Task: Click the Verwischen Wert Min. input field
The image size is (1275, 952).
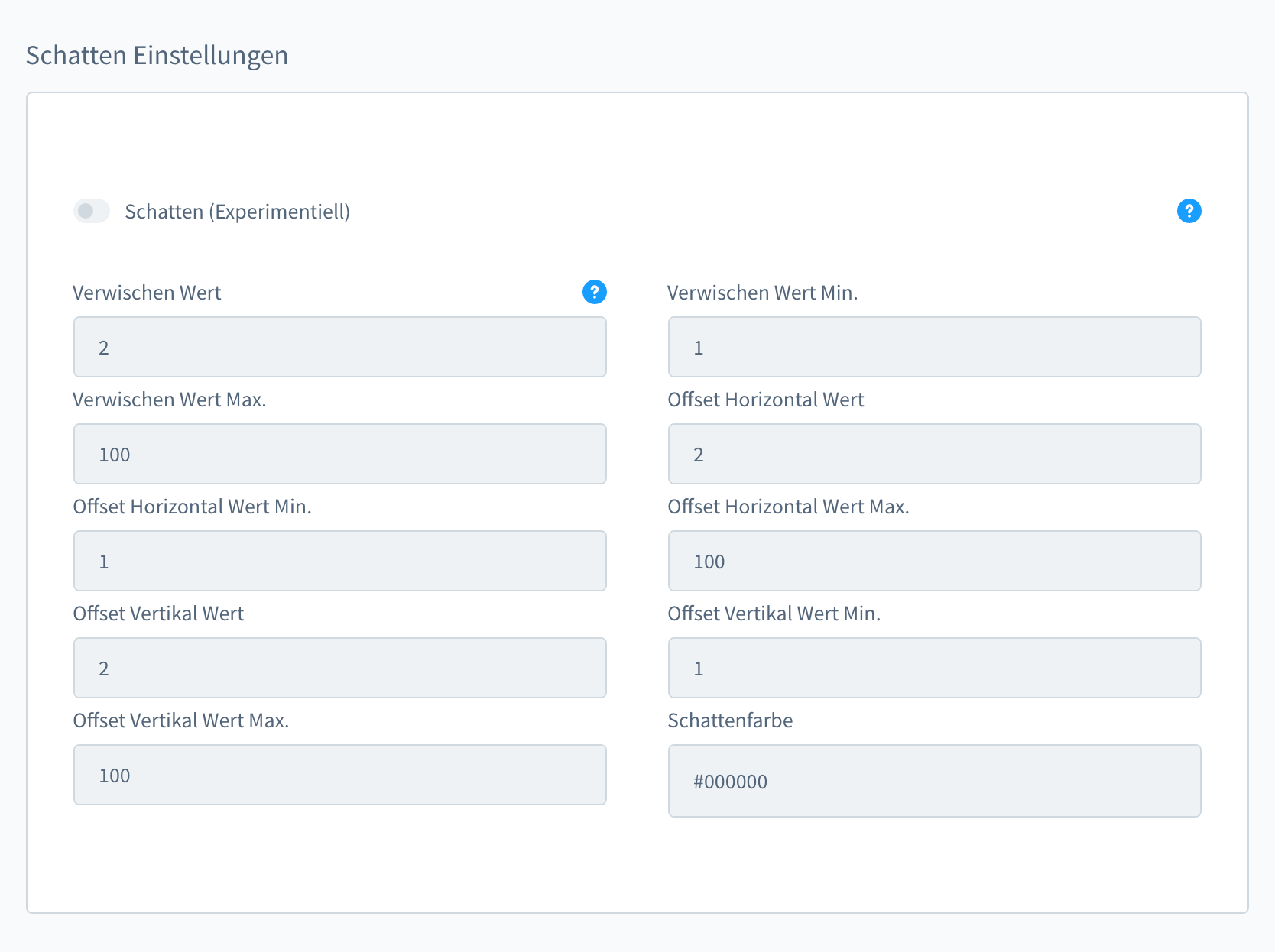Action: 935,347
